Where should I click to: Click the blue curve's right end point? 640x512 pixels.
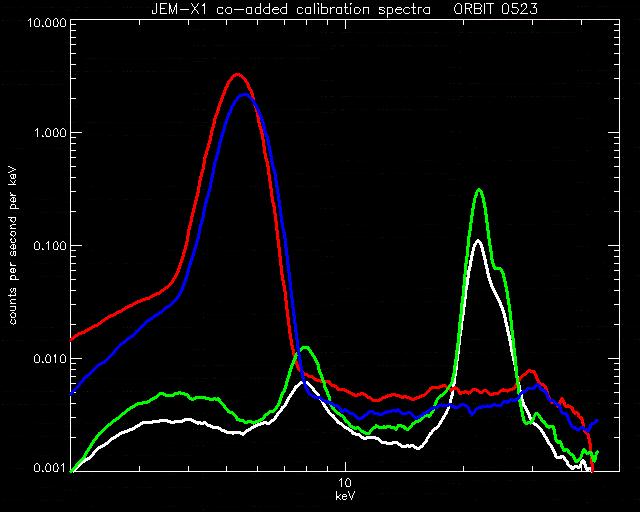click(x=598, y=421)
